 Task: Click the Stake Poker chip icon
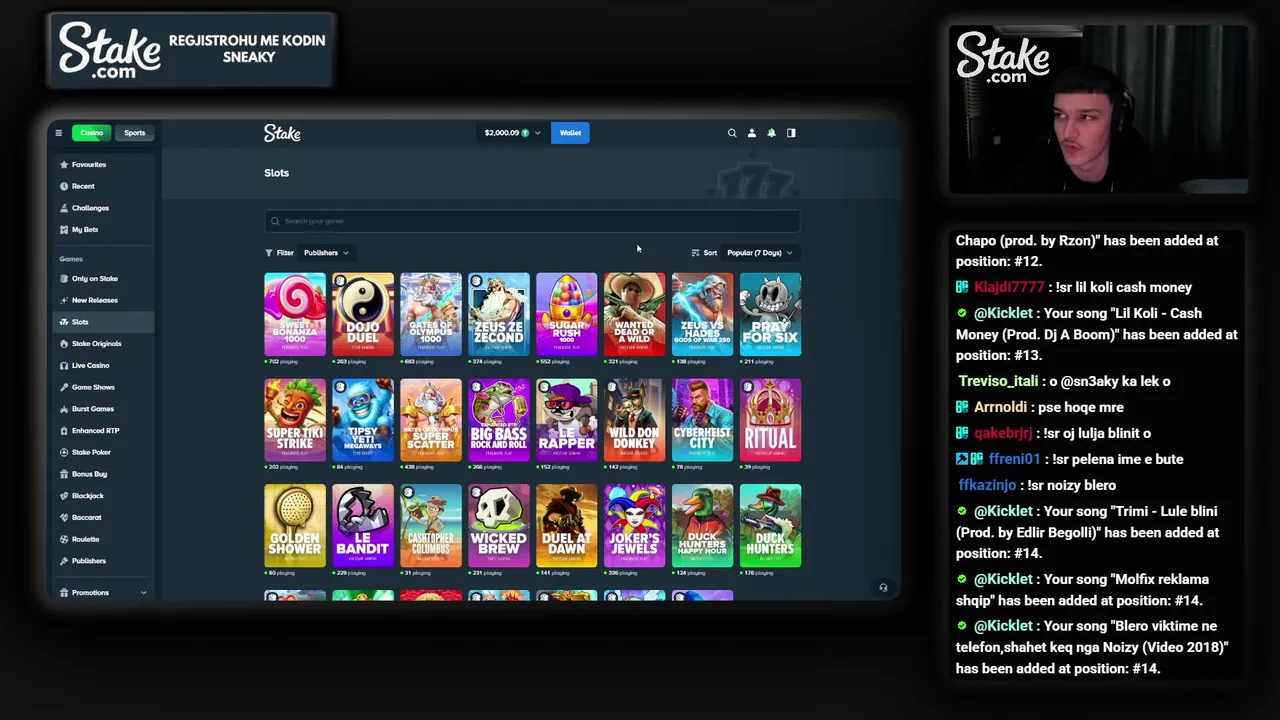coord(64,453)
